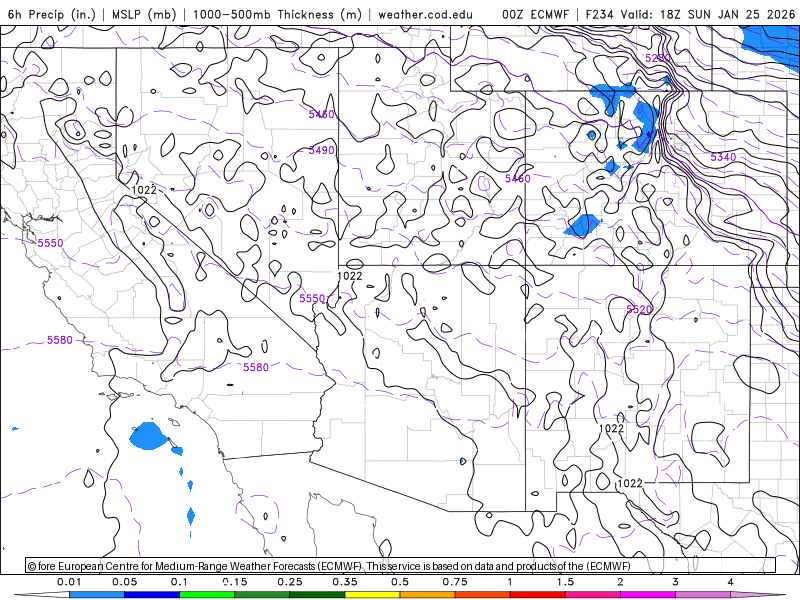The height and width of the screenshot is (600, 800).
Task: Click the 0.05 legend value
Action: (124, 582)
